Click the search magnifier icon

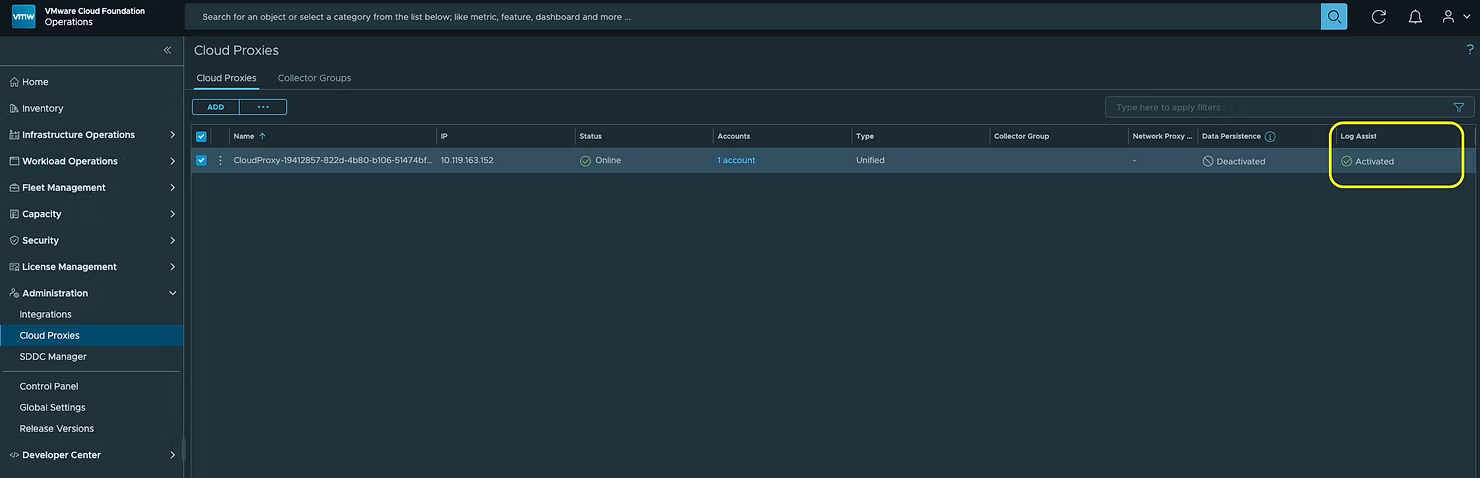click(1333, 17)
